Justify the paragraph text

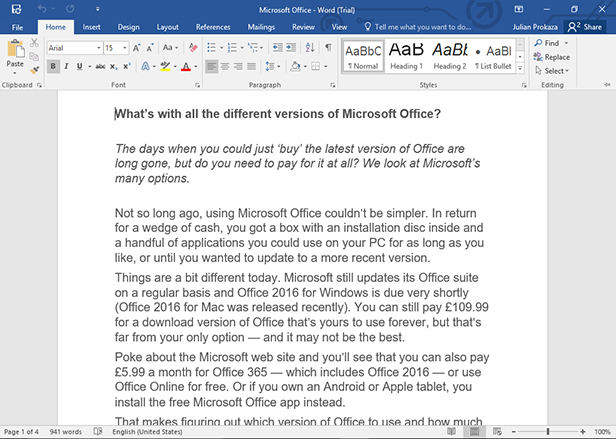[x=251, y=66]
